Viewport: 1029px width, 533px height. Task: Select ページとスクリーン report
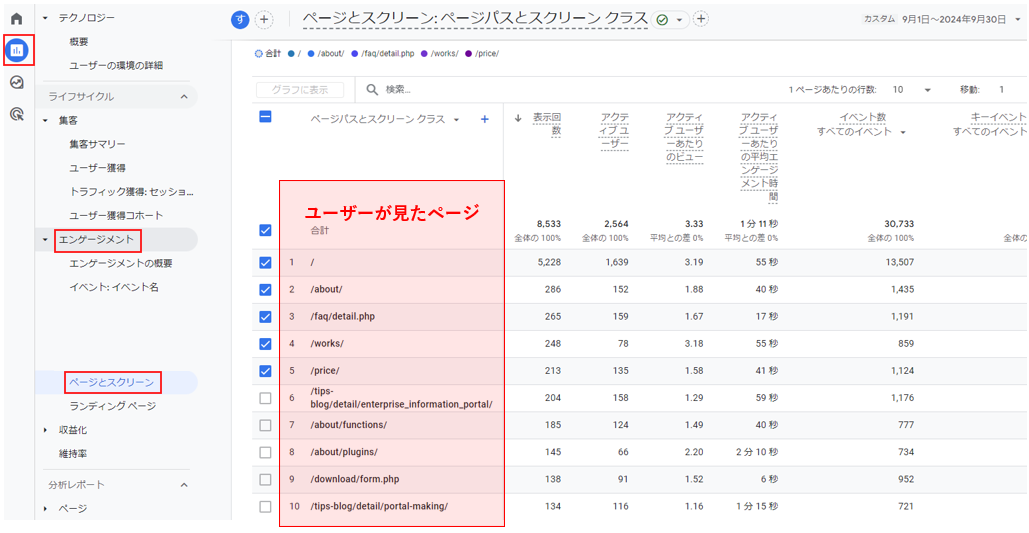(x=112, y=382)
